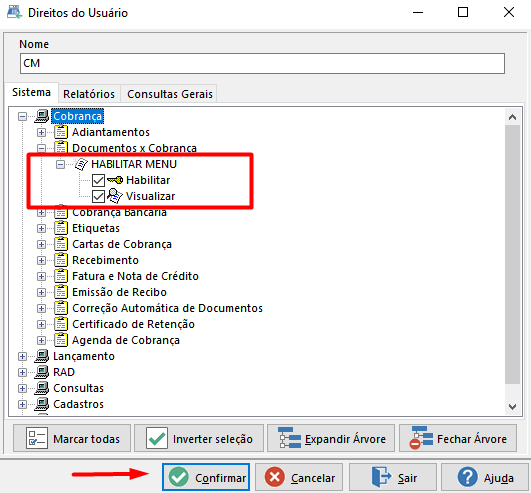Click the Cartas de Cobrança notepad icon

(61, 244)
